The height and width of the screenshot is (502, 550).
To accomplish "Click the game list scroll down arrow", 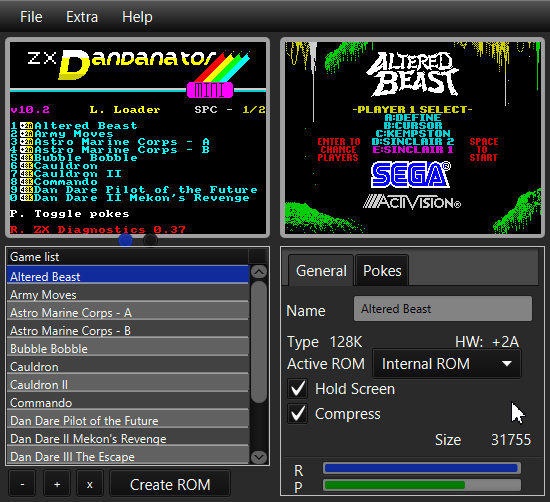I will click(259, 457).
